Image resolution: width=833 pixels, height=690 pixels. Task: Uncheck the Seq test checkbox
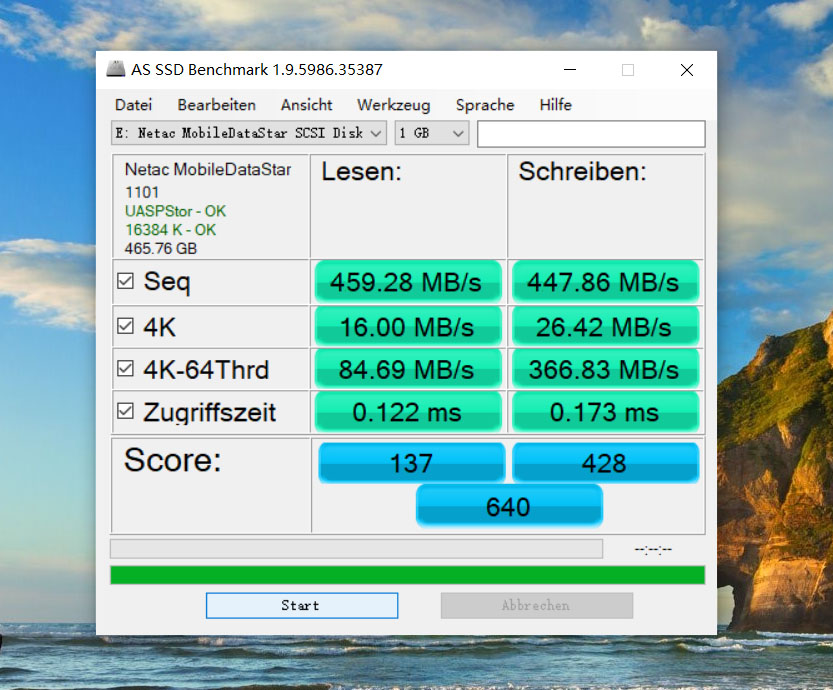(125, 281)
